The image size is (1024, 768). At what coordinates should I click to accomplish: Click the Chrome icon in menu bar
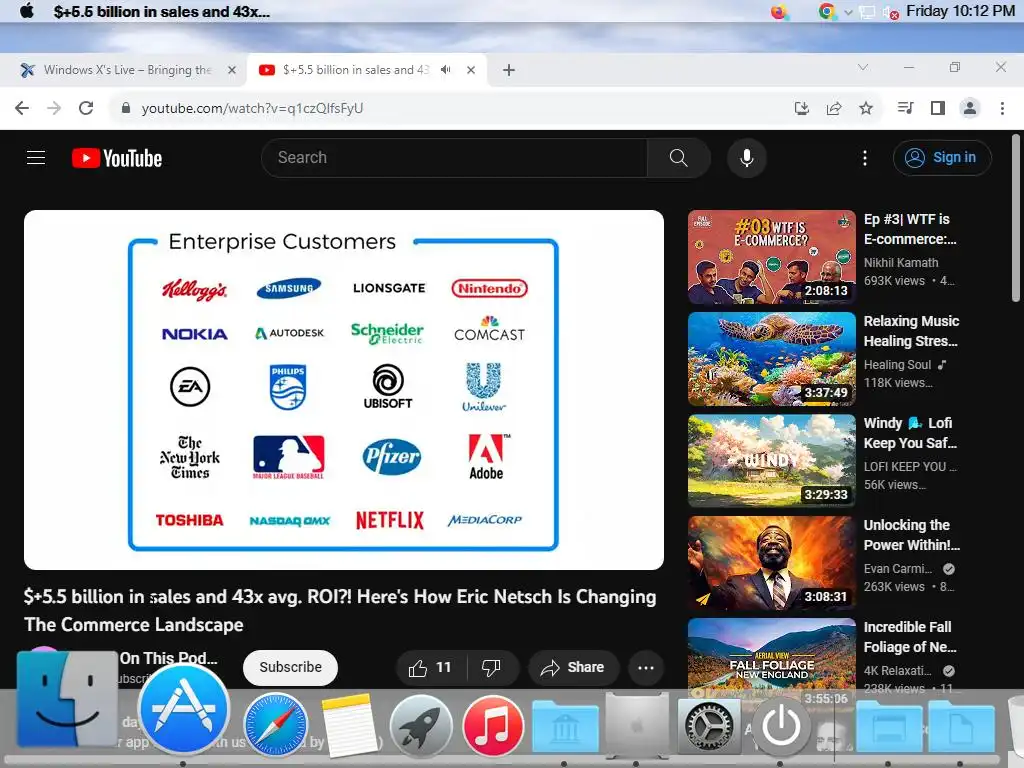[x=827, y=11]
